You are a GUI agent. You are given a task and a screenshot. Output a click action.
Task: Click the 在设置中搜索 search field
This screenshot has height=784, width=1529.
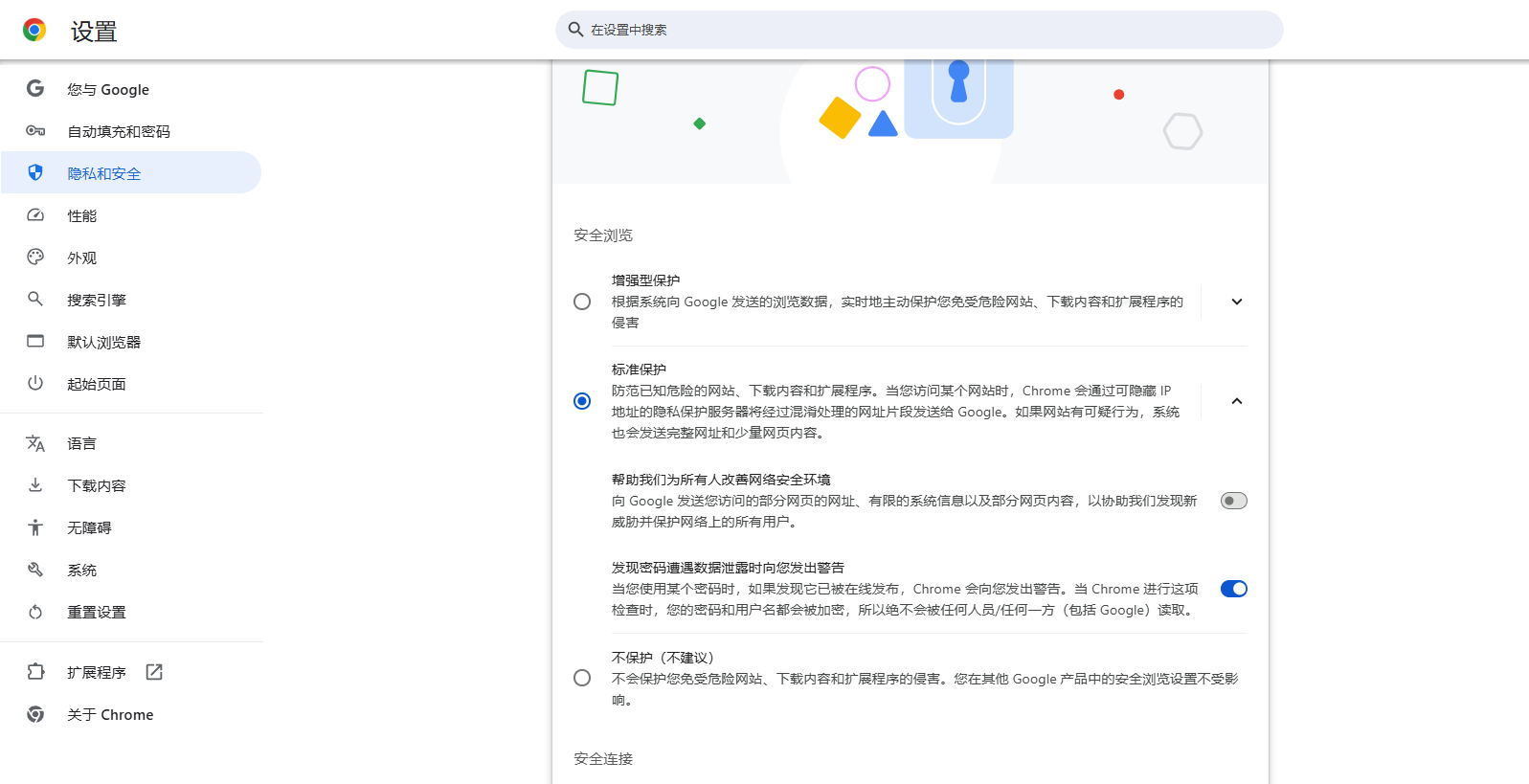(x=919, y=30)
